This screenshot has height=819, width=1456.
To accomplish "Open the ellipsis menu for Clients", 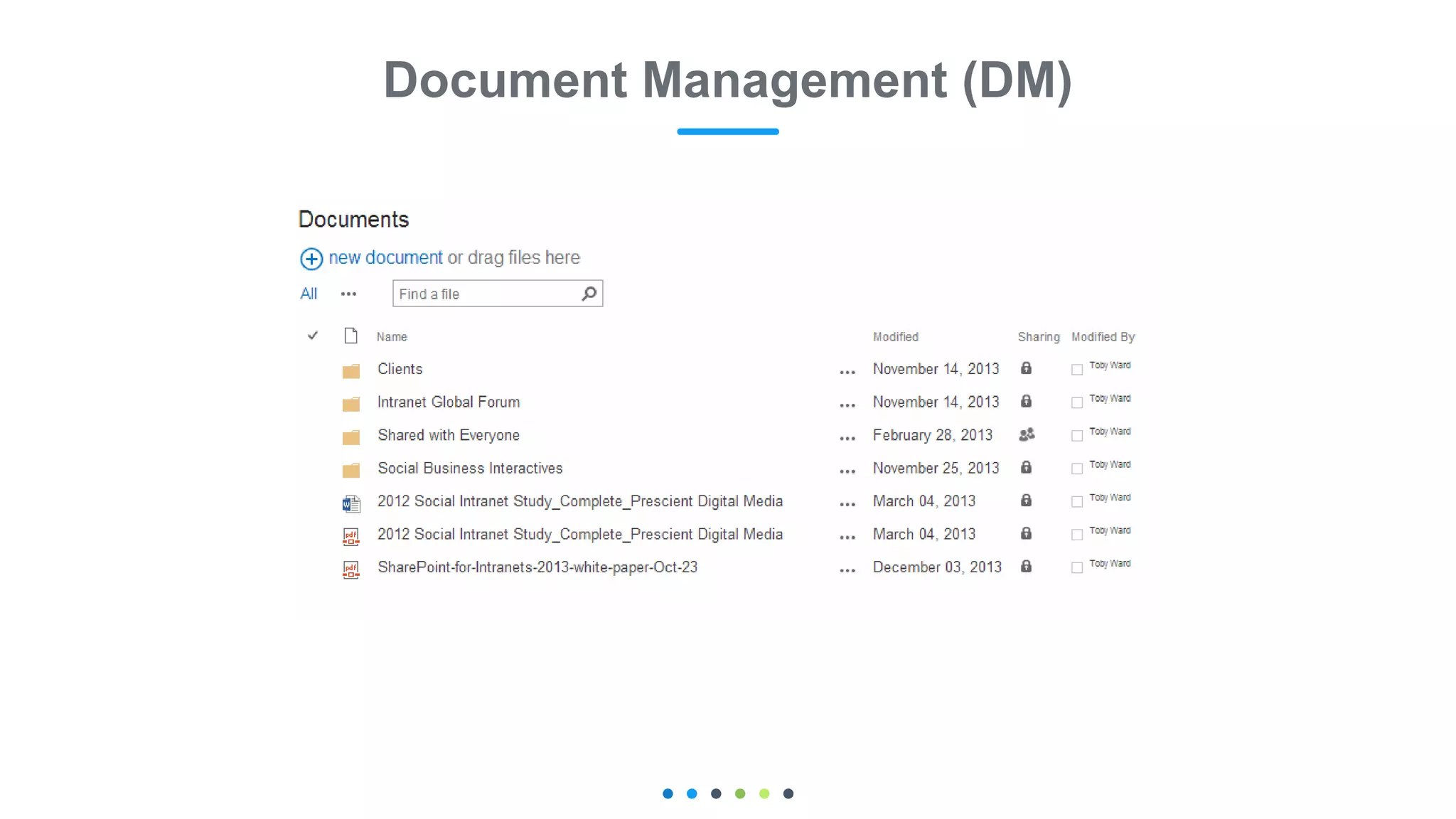I will [x=847, y=373].
